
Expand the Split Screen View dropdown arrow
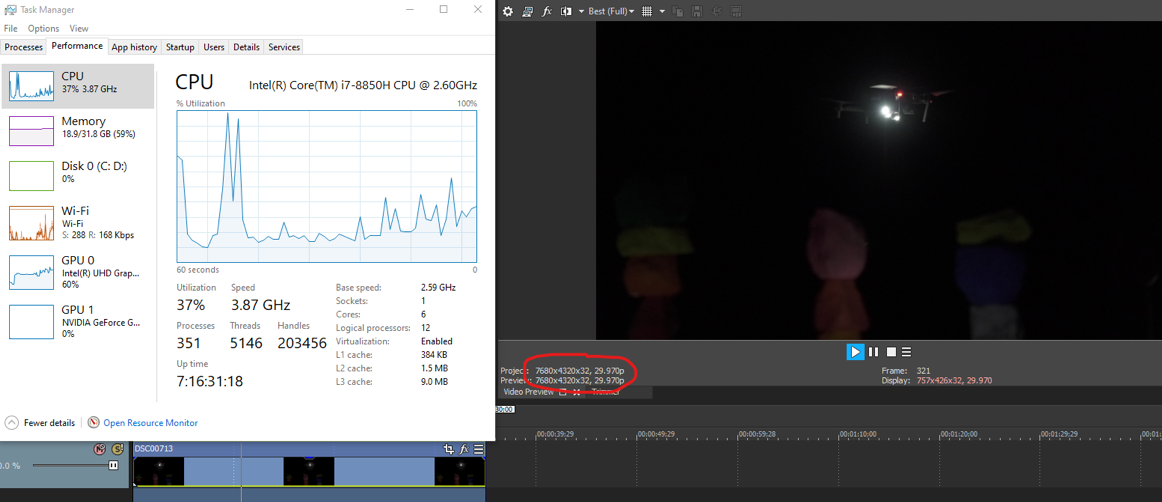580,11
